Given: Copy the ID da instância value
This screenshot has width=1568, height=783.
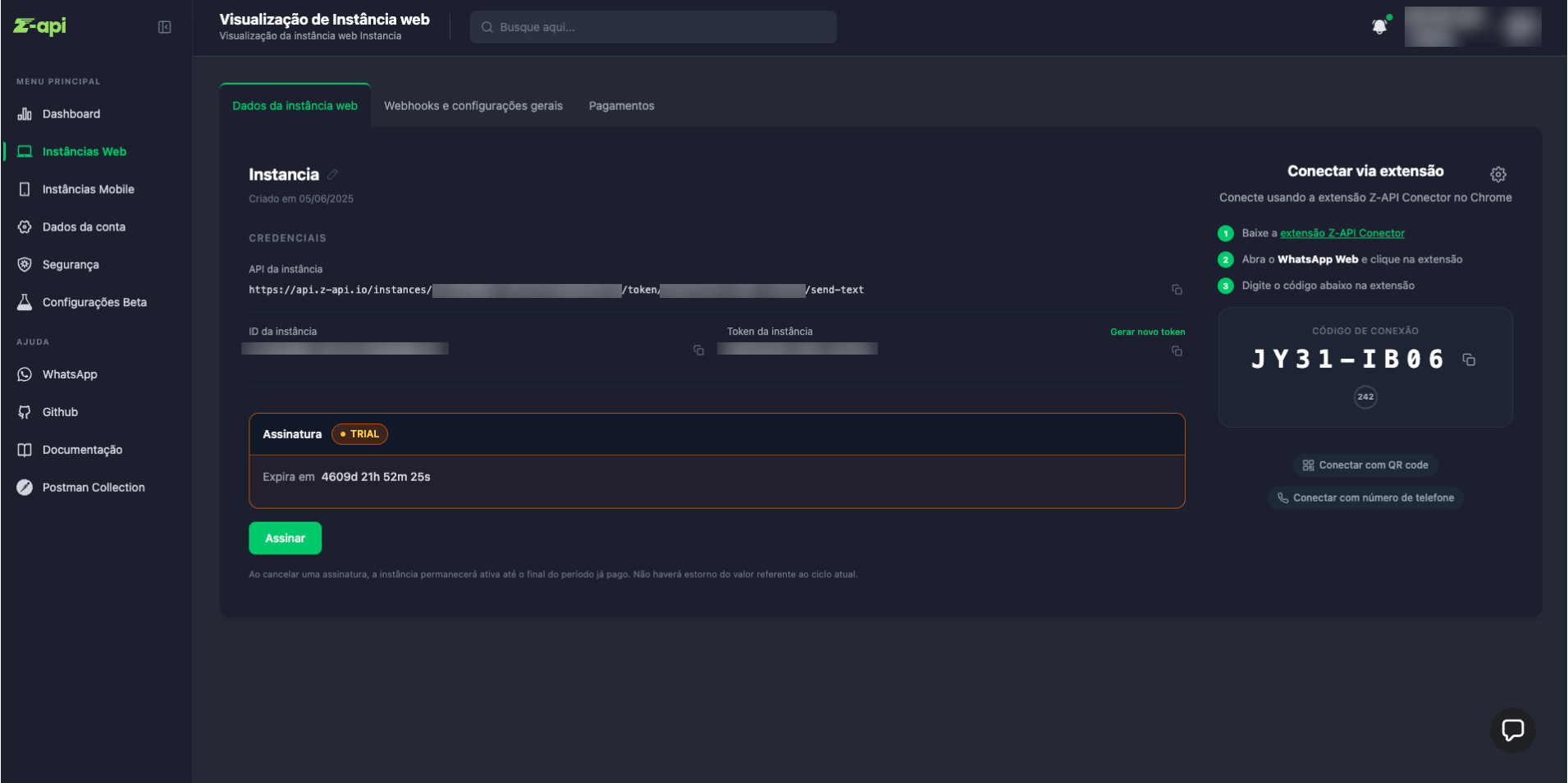Looking at the screenshot, I should point(698,350).
